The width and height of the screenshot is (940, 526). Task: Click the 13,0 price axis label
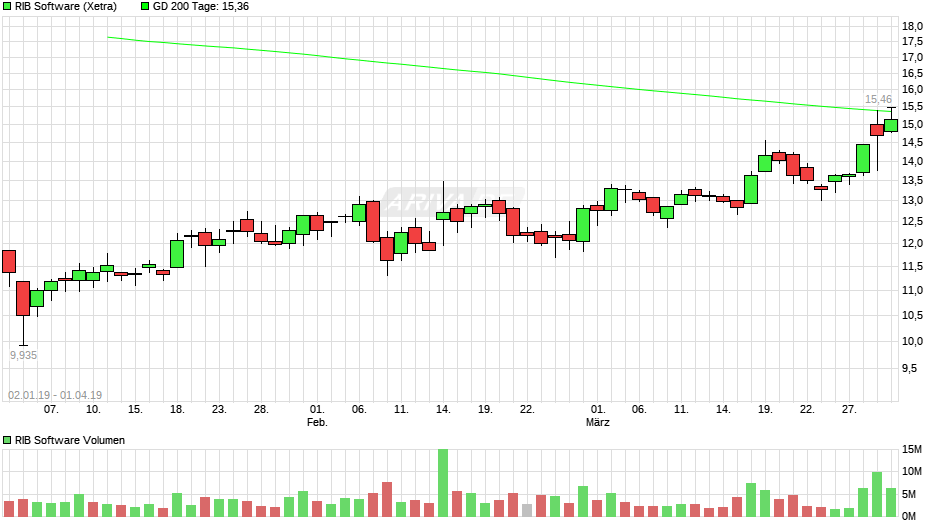point(912,200)
